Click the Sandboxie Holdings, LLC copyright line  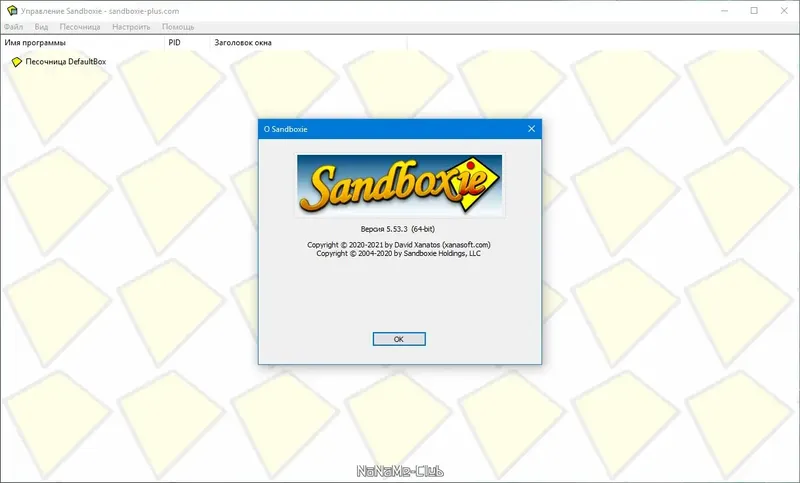click(x=398, y=253)
